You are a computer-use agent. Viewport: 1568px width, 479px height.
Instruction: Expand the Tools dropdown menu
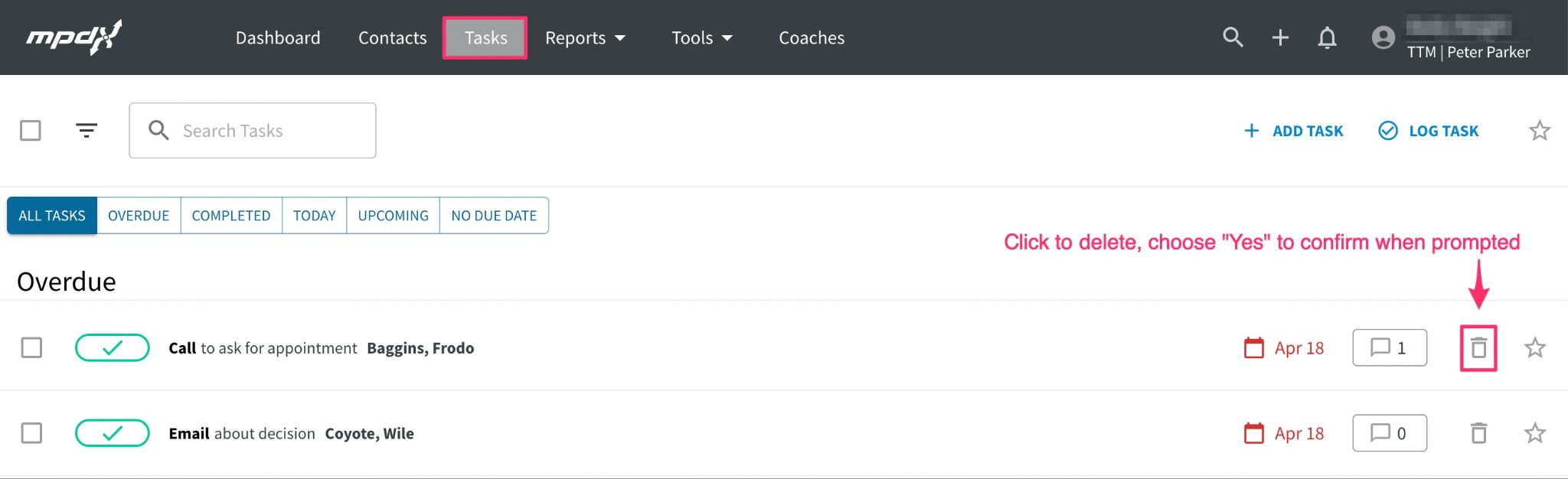pyautogui.click(x=702, y=37)
